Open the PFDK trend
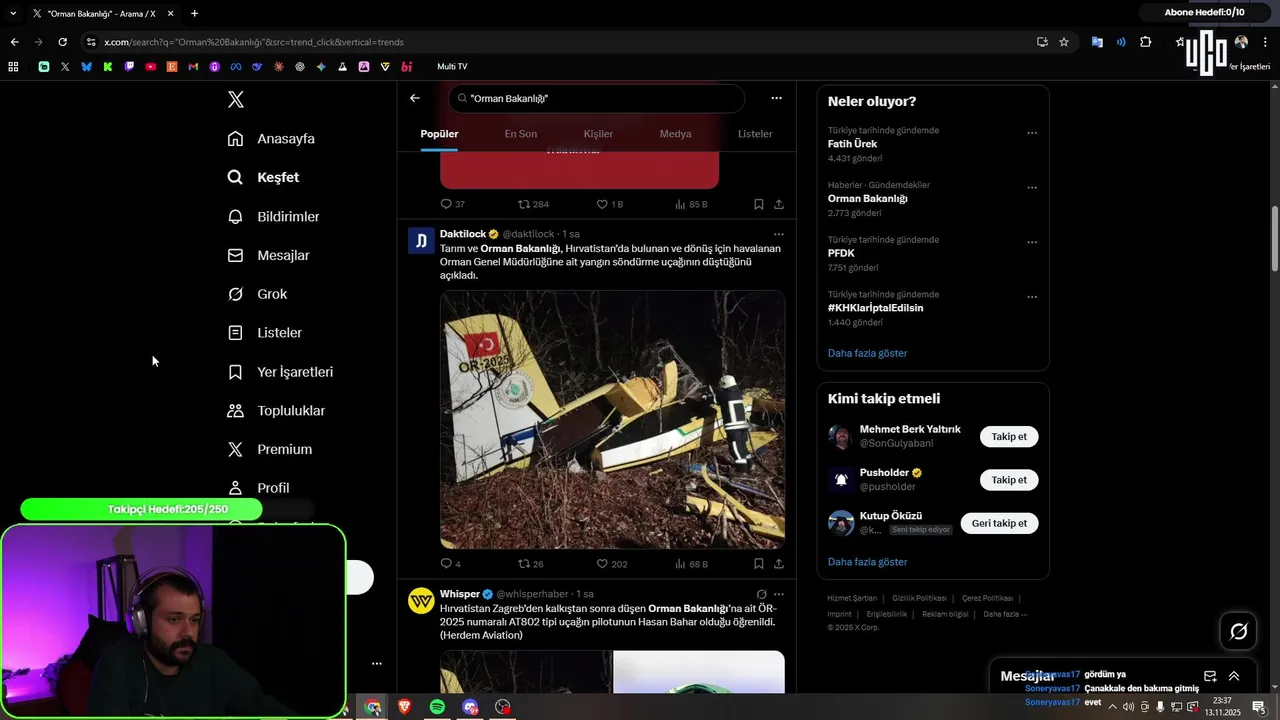 coord(841,253)
